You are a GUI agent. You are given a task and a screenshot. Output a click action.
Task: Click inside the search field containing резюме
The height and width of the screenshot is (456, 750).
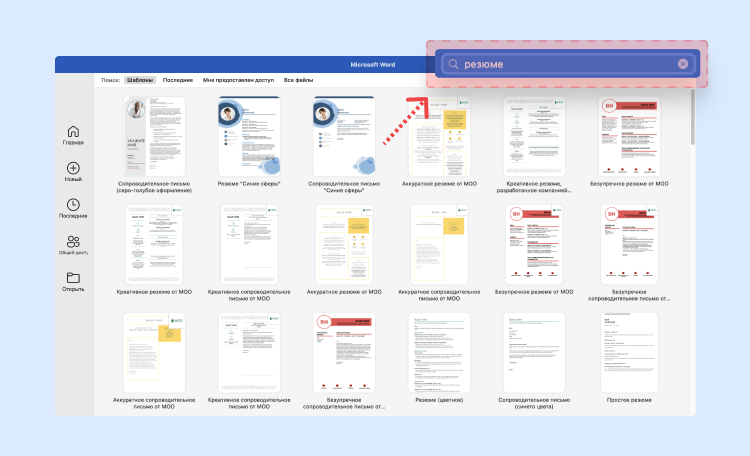(565, 64)
